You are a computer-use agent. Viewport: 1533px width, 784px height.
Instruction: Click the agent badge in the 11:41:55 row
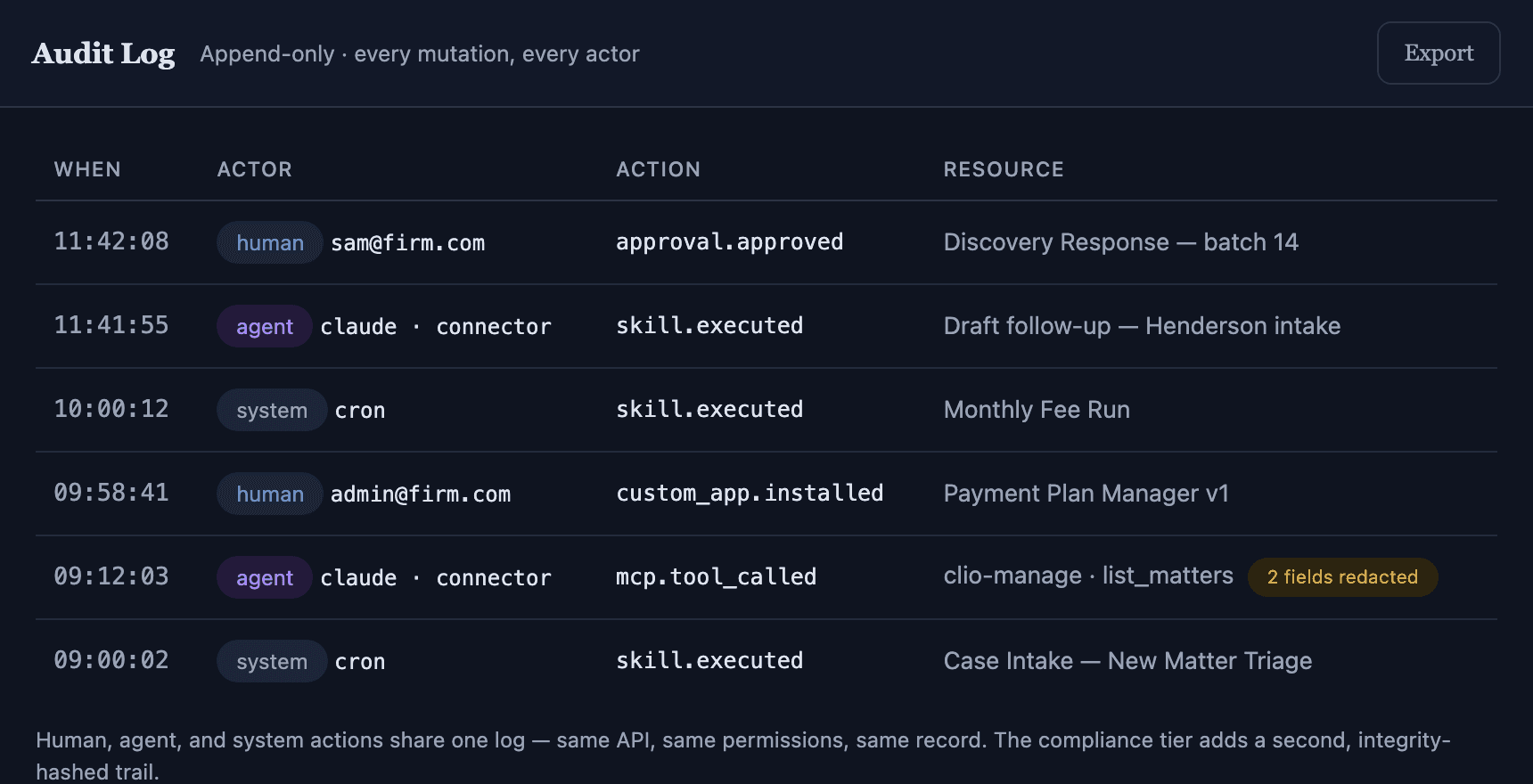265,326
